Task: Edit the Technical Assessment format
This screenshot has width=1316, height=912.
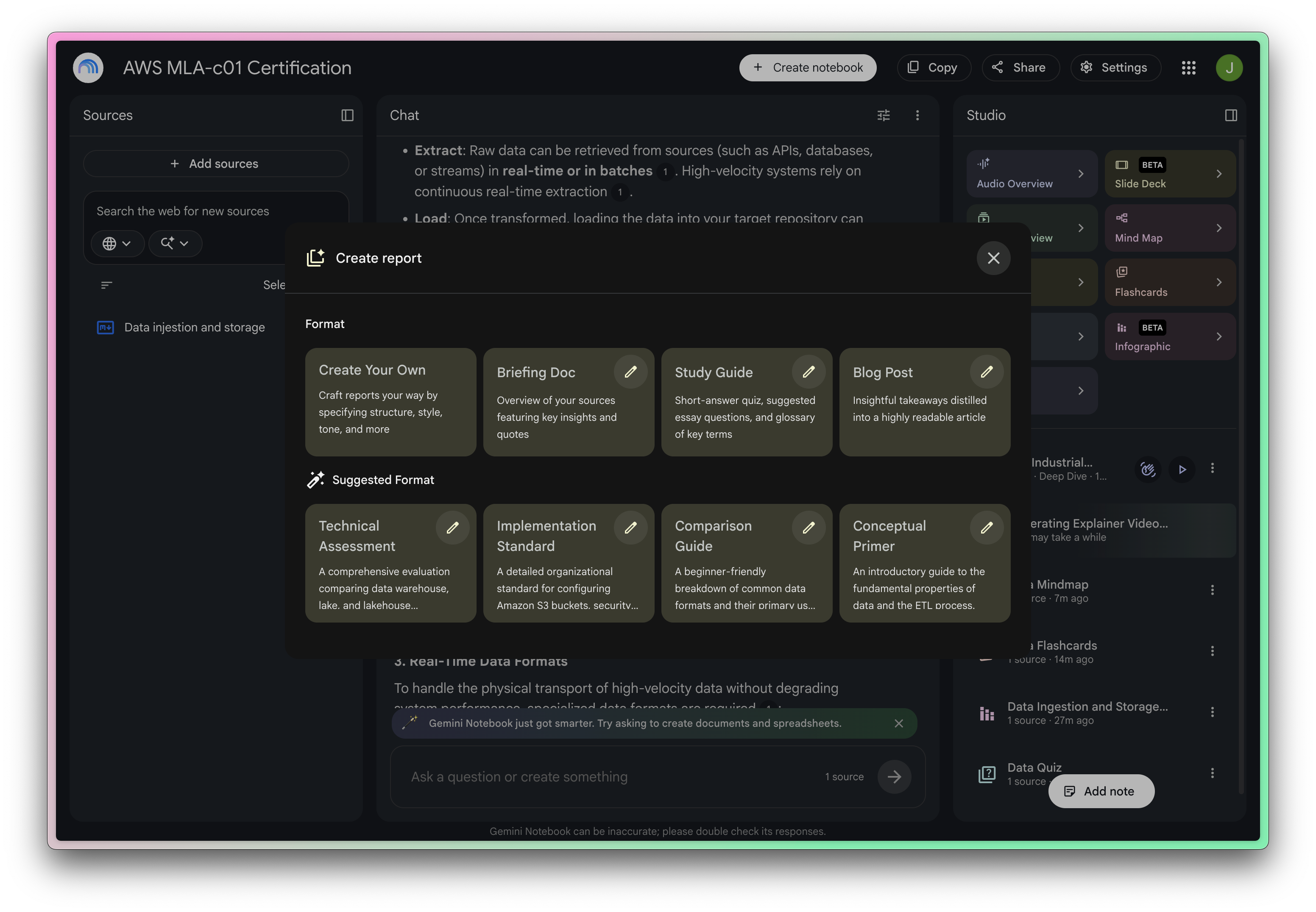Action: pyautogui.click(x=452, y=528)
